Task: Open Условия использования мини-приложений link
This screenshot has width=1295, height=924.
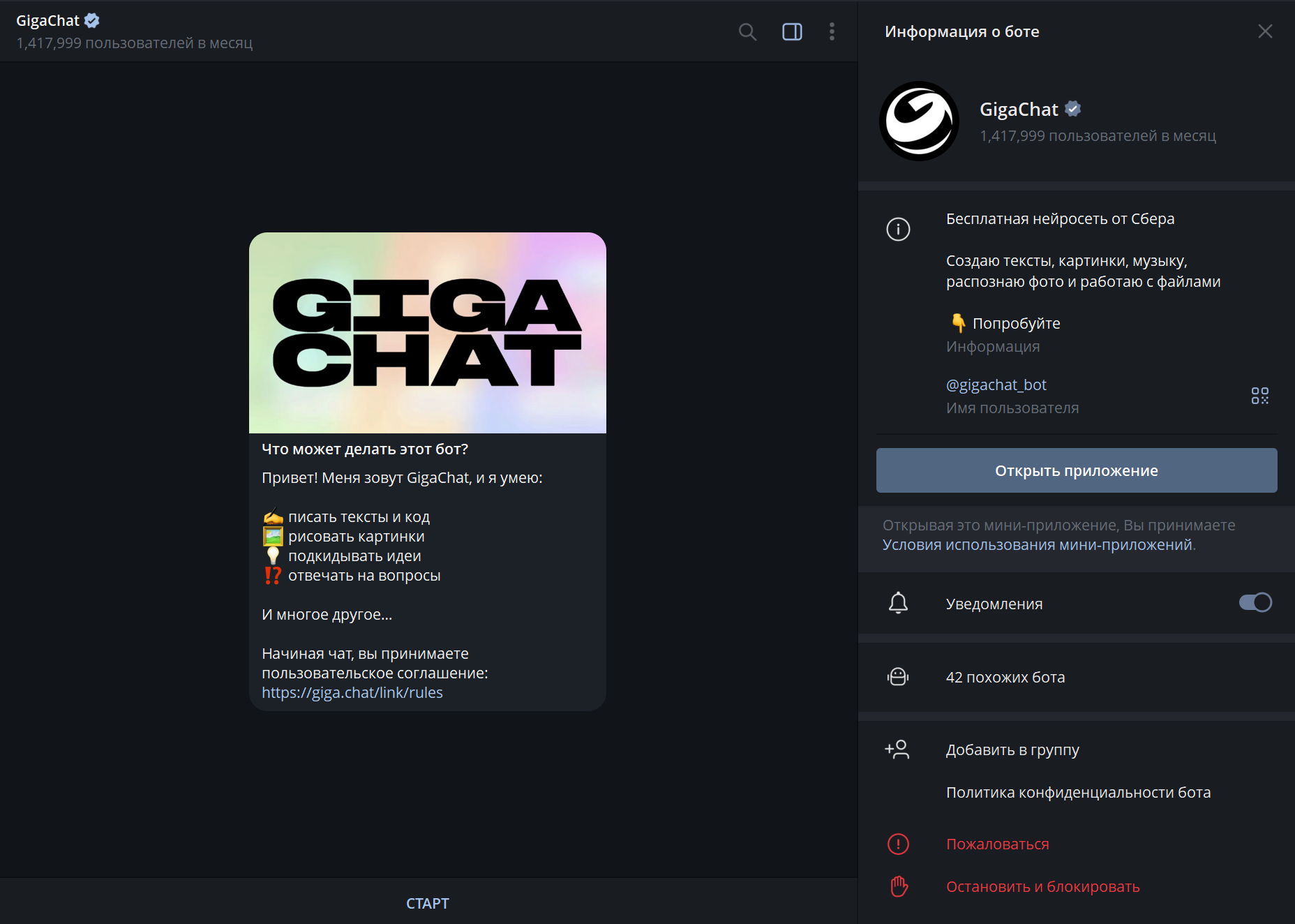Action: tap(1037, 545)
